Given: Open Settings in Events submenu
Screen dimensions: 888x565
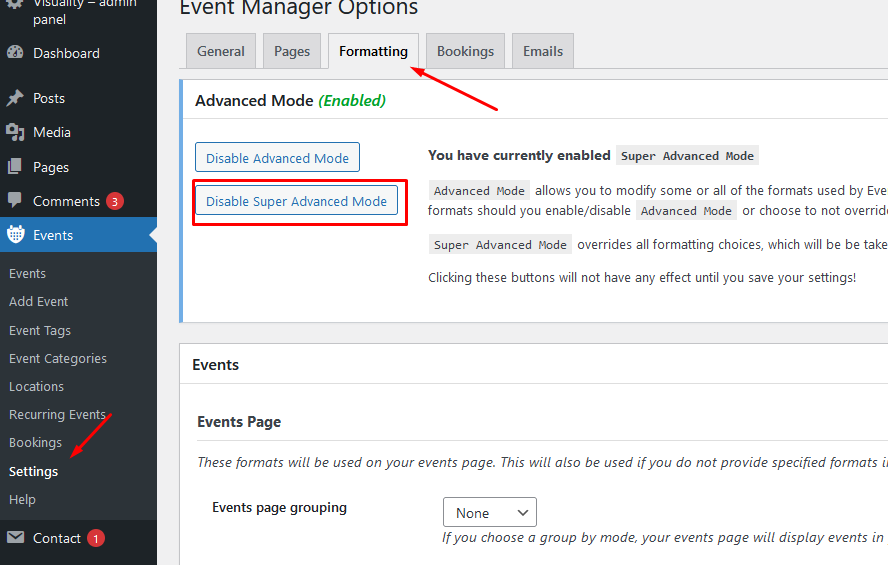Looking at the screenshot, I should tap(34, 471).
